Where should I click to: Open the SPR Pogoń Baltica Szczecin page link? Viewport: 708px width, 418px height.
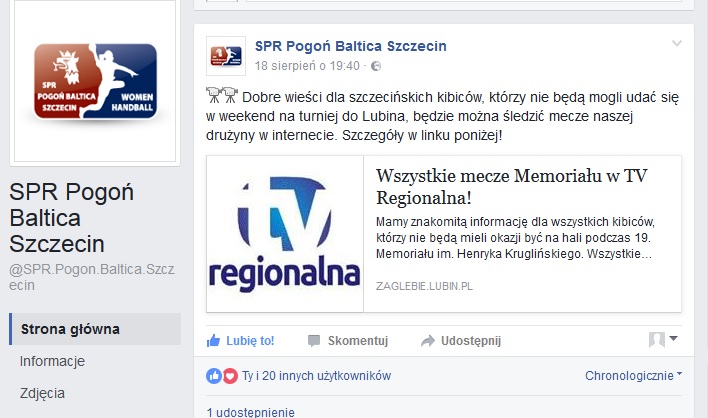pos(350,46)
